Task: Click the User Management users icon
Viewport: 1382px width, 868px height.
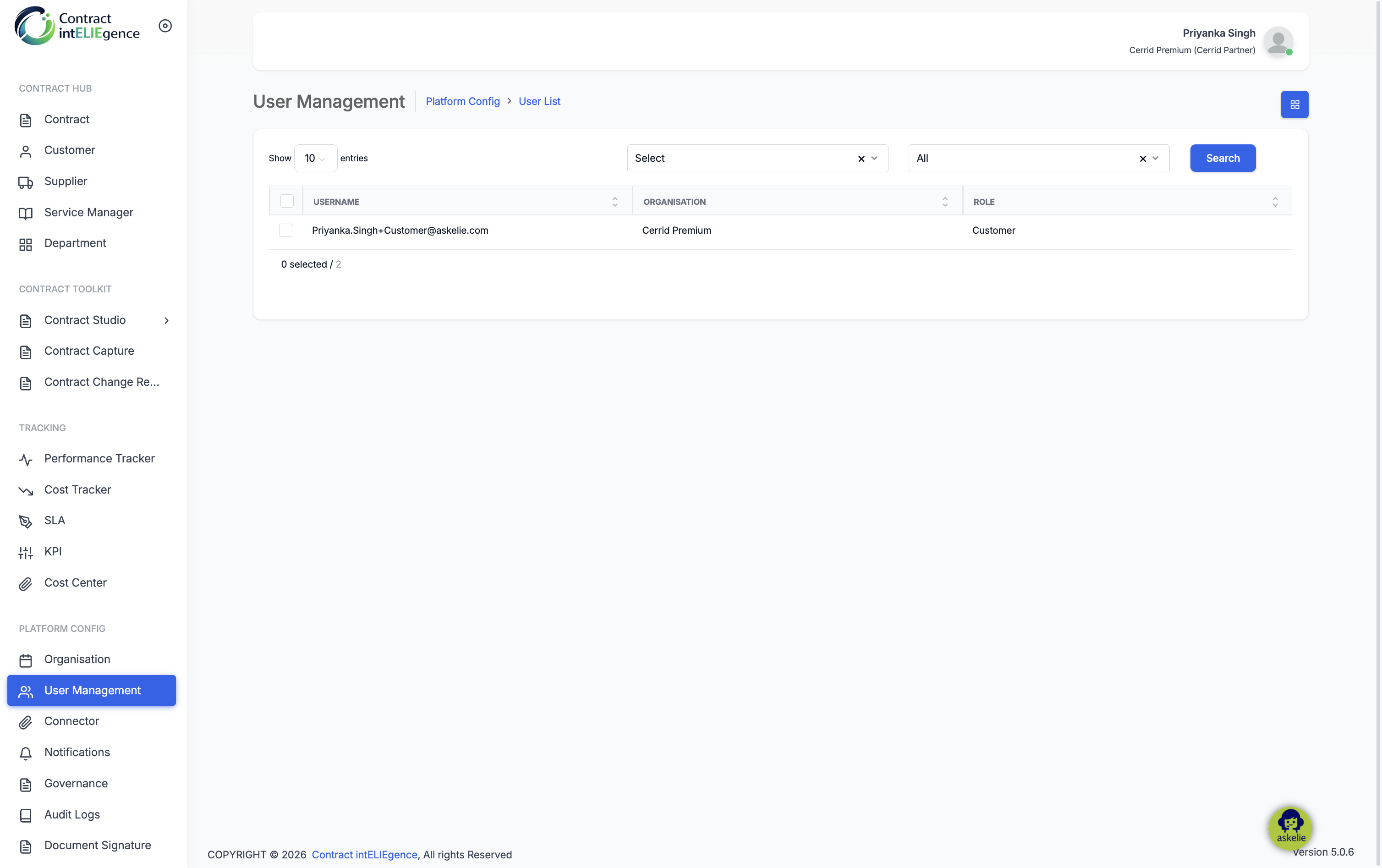Action: tap(25, 691)
